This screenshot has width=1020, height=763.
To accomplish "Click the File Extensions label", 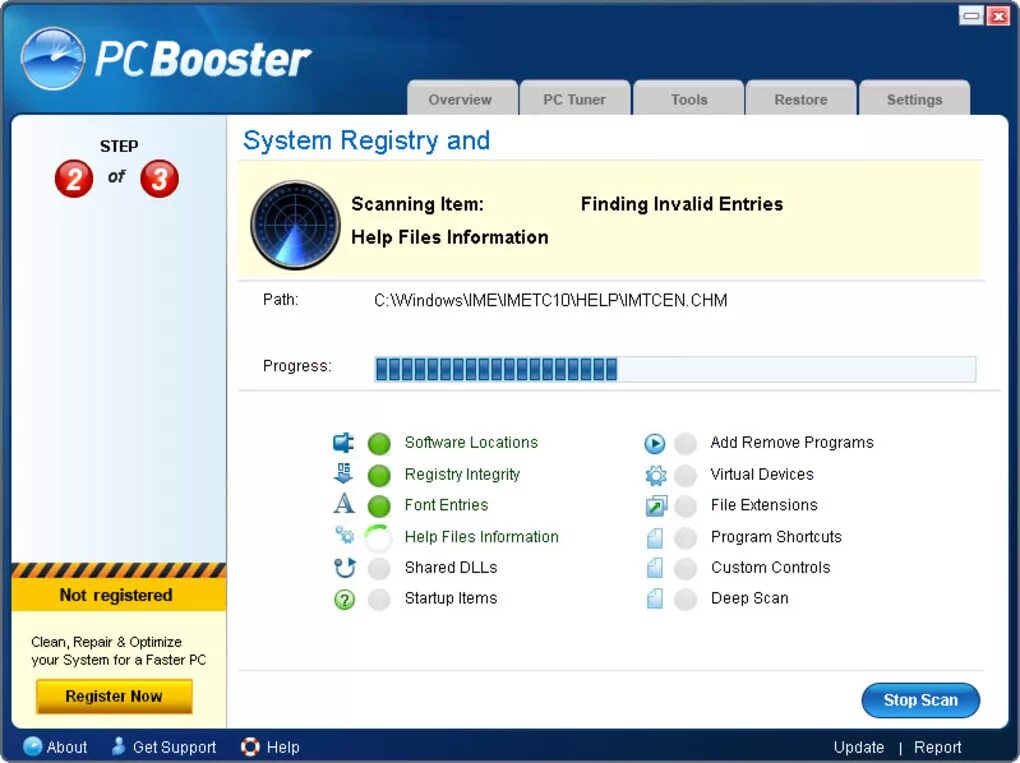I will pyautogui.click(x=764, y=505).
